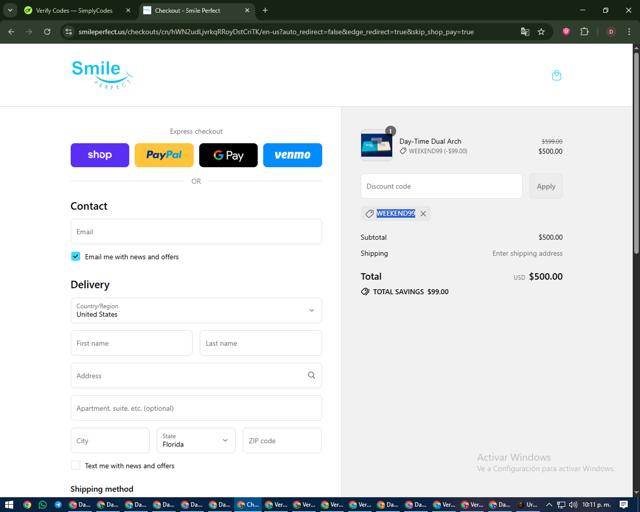
Task: Open the shopping bag cart icon
Action: [x=556, y=75]
